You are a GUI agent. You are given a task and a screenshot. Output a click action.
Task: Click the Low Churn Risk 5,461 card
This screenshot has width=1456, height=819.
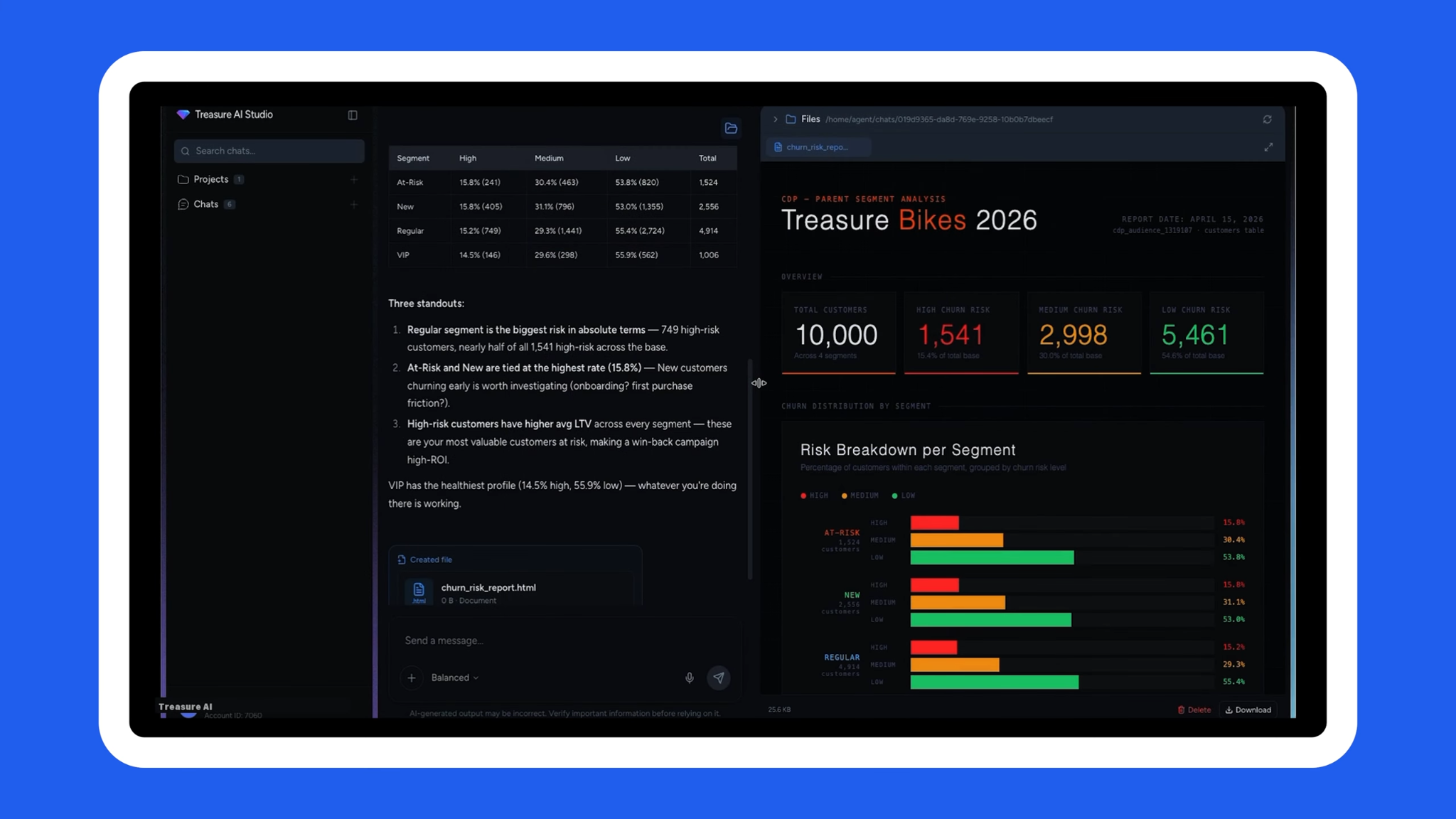[x=1206, y=333]
